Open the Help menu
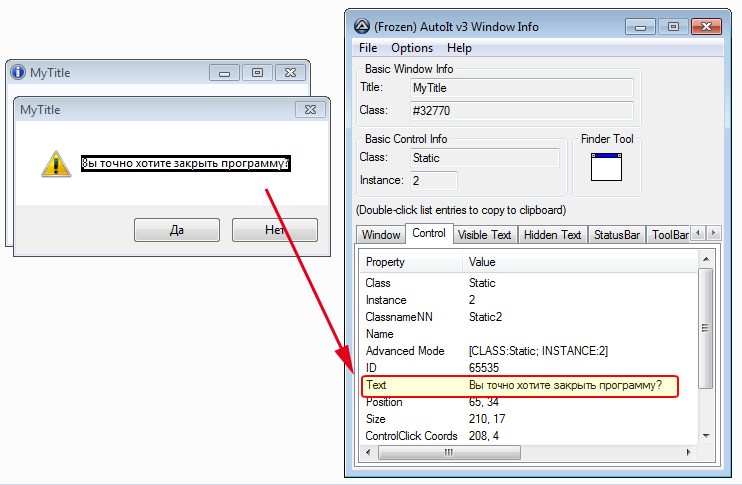 (x=459, y=48)
